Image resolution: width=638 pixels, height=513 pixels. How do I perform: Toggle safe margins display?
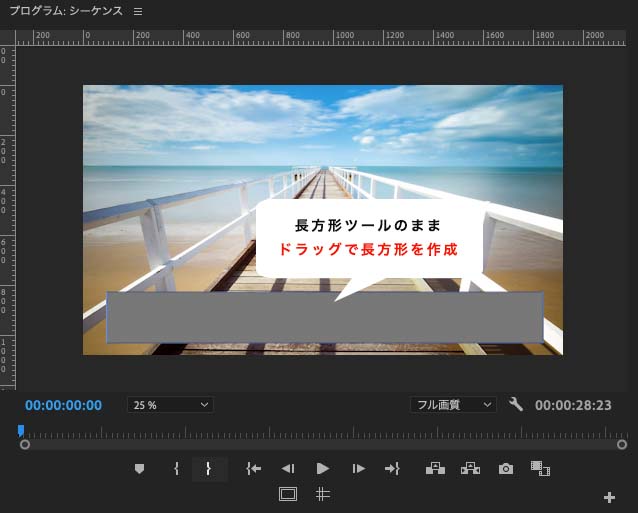[288, 494]
